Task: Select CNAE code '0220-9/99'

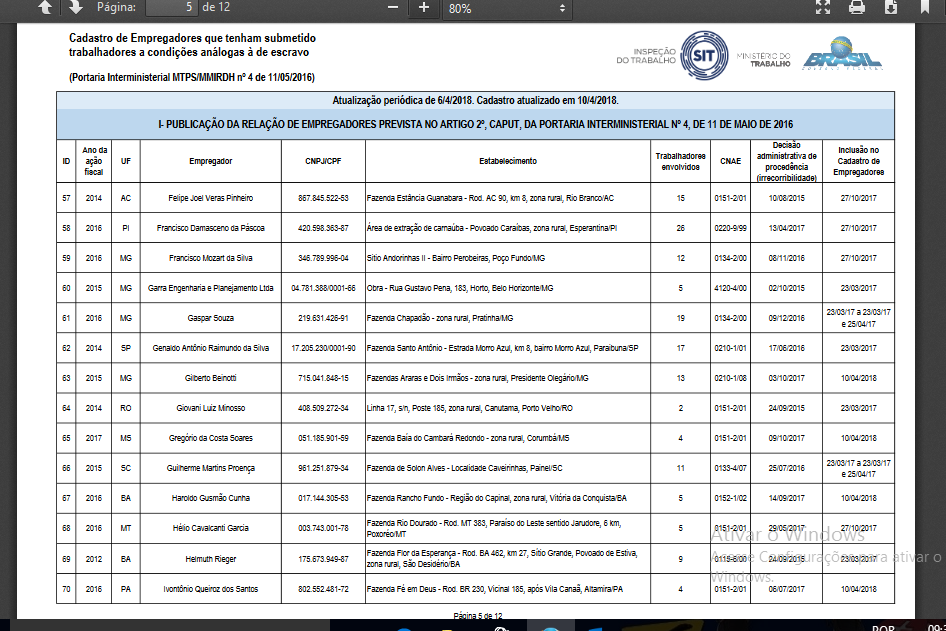Action: click(731, 228)
